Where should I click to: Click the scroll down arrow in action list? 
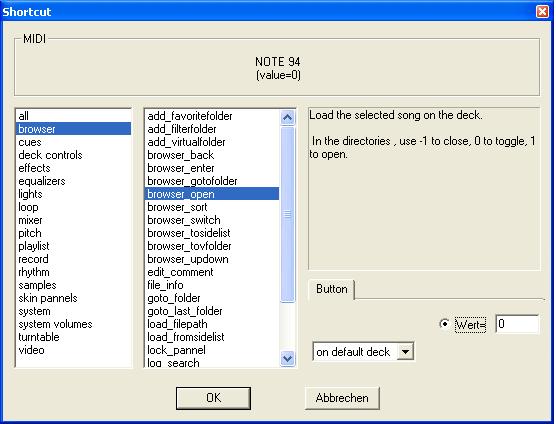pos(288,358)
